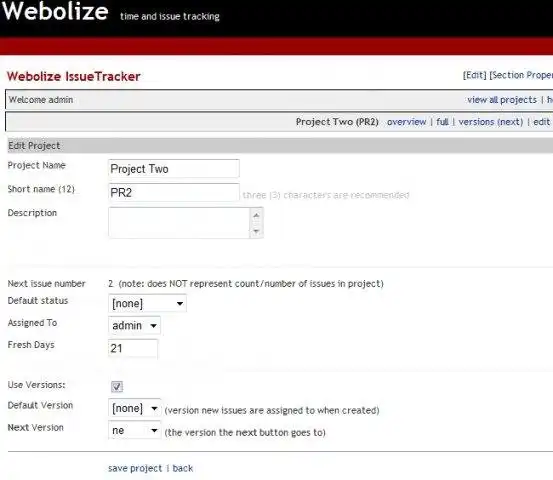Click the 'version new issues are assigned' hint
Screen dimensions: 553x480
[x=272, y=411]
